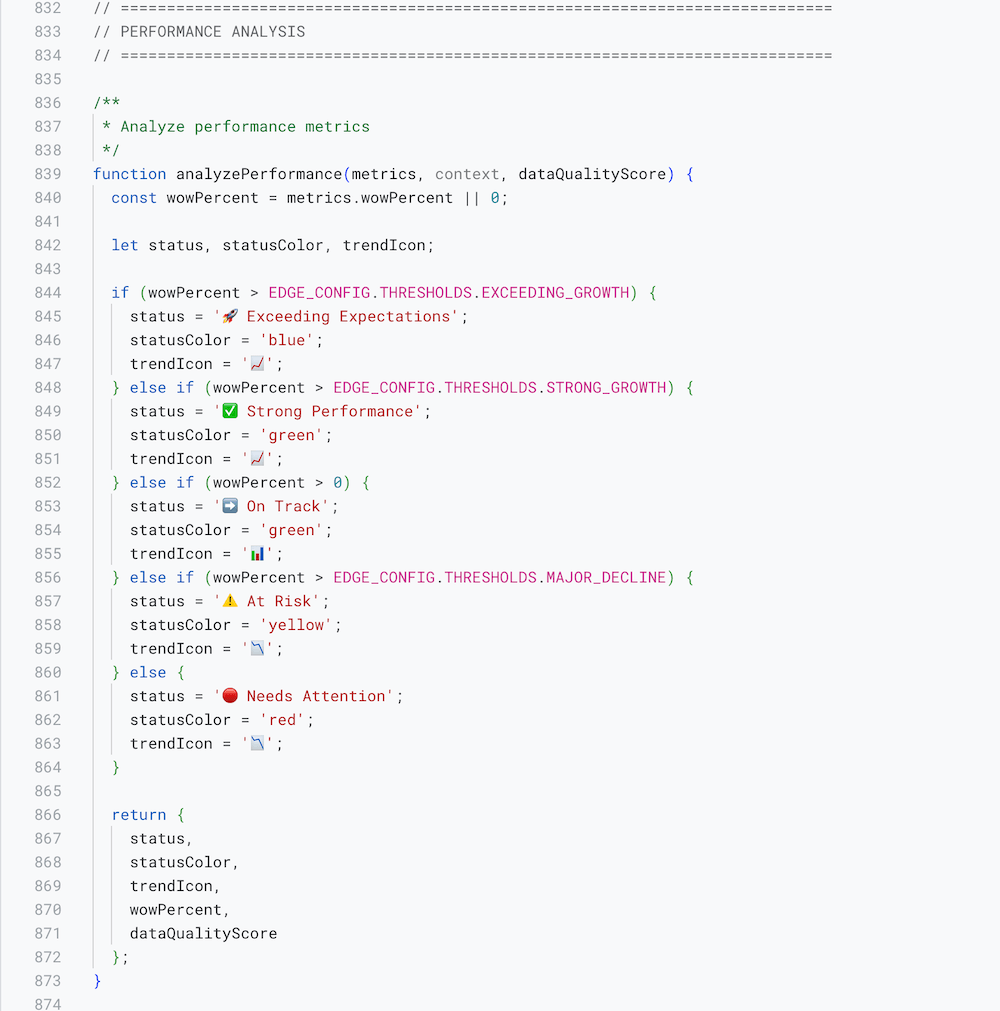The width and height of the screenshot is (1000, 1011).
Task: Click 'wowPercent,' on line 870
Action: [x=180, y=910]
